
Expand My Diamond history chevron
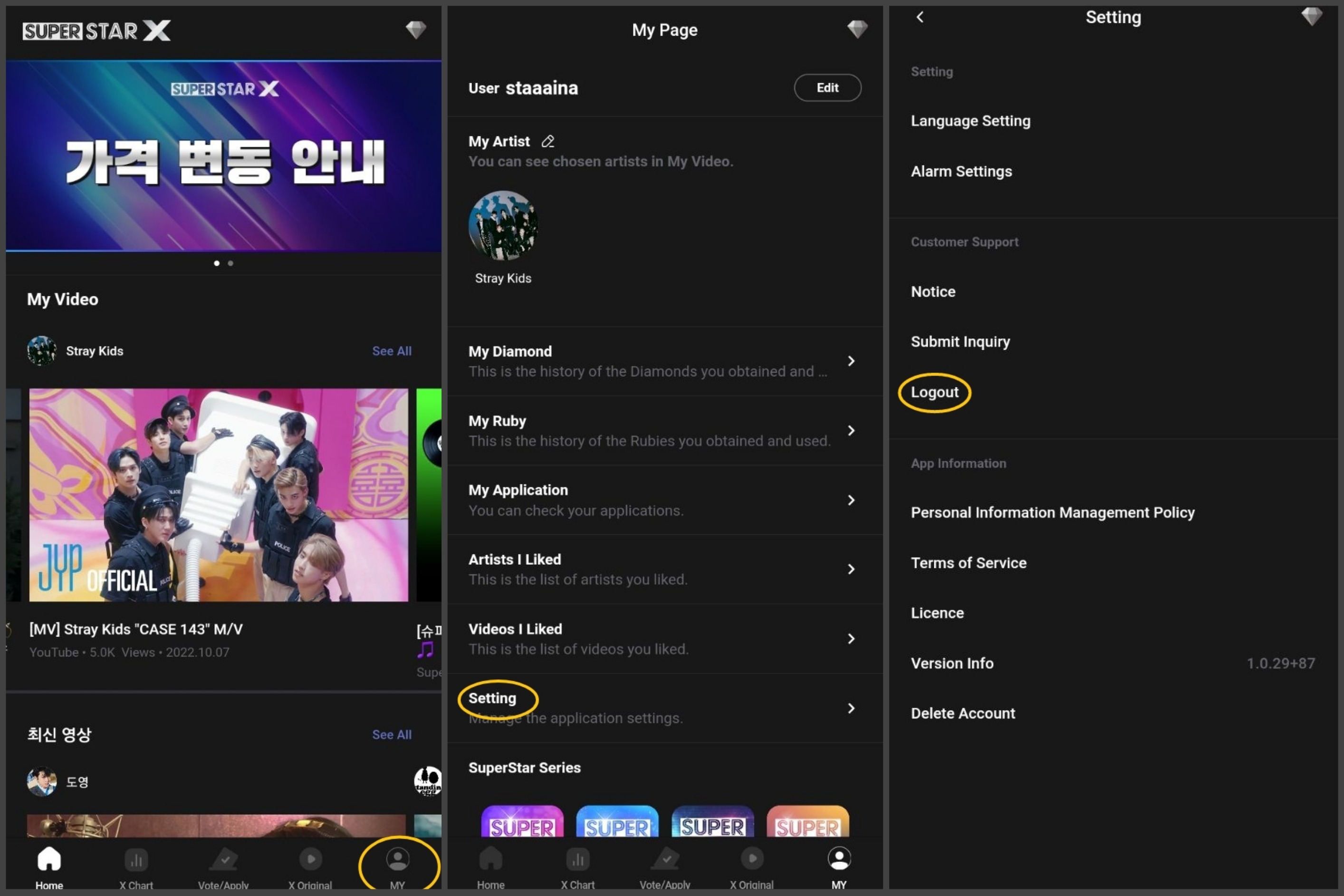[851, 361]
